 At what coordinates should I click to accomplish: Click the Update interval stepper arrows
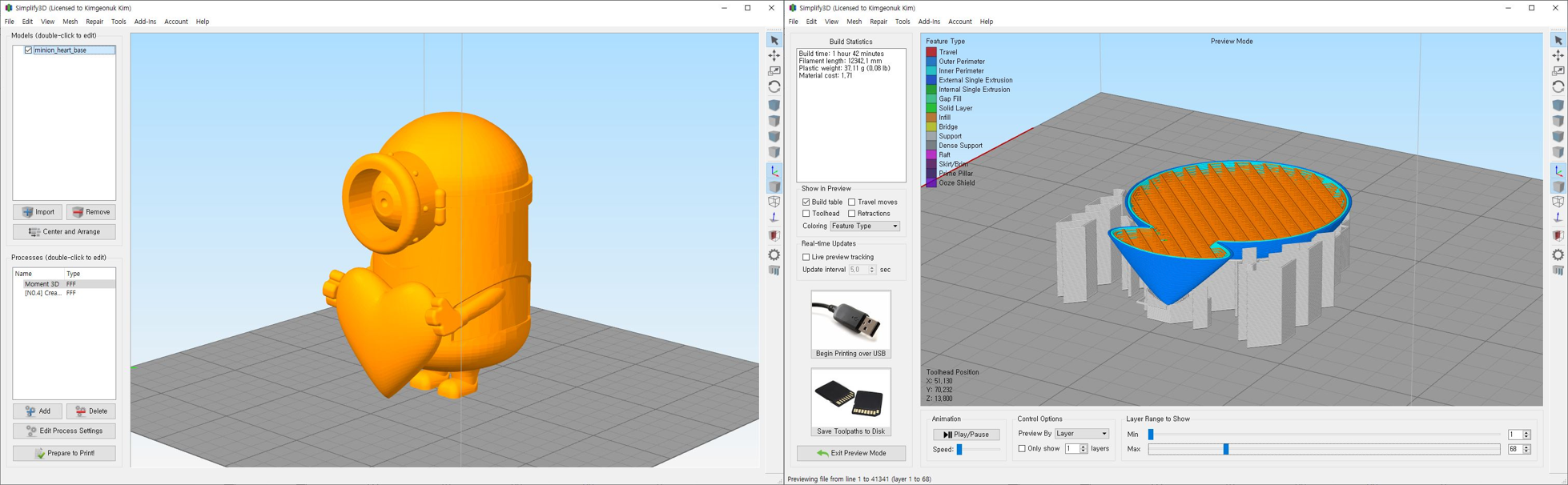(x=872, y=270)
